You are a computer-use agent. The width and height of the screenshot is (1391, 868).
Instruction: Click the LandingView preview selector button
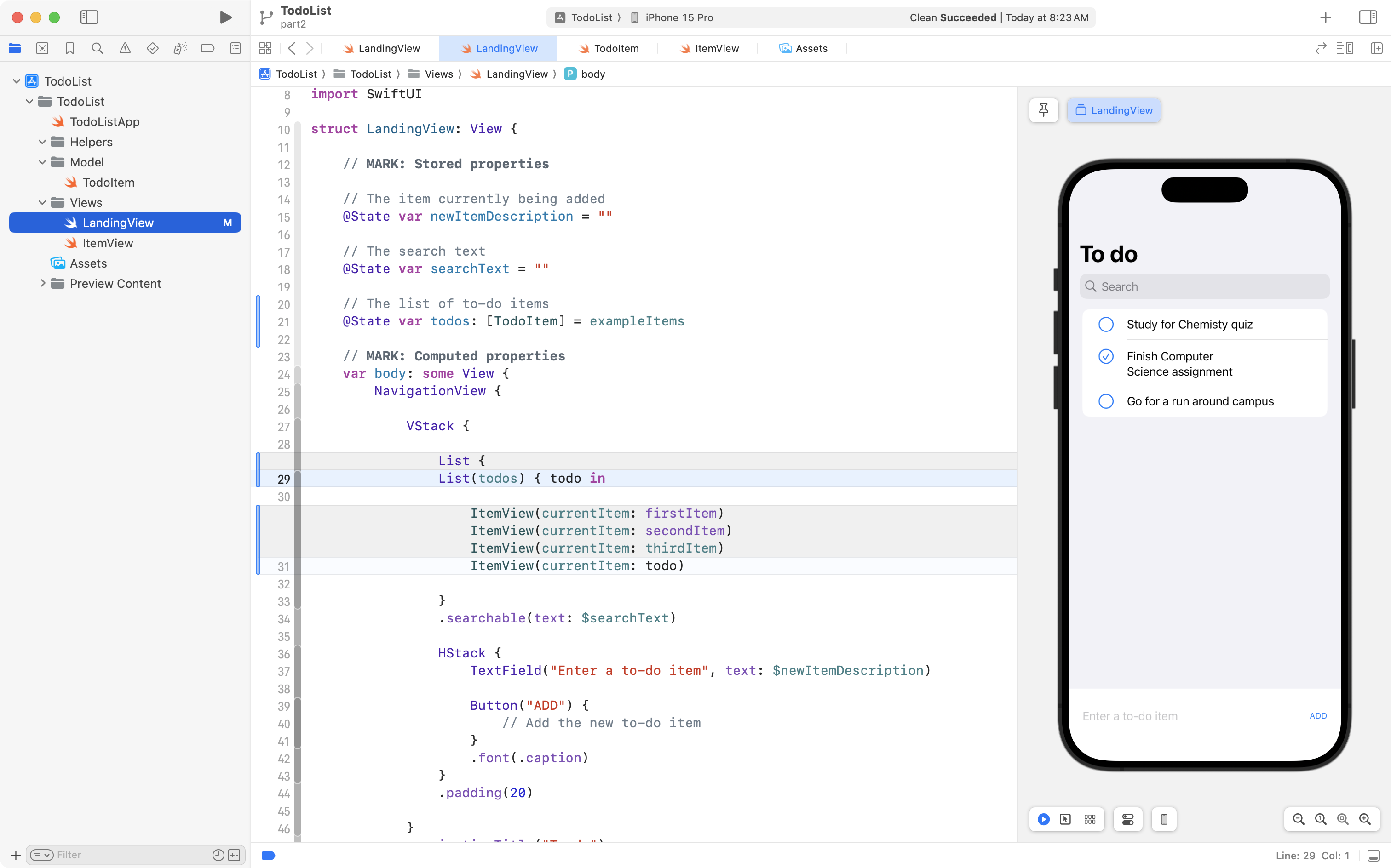point(1113,110)
